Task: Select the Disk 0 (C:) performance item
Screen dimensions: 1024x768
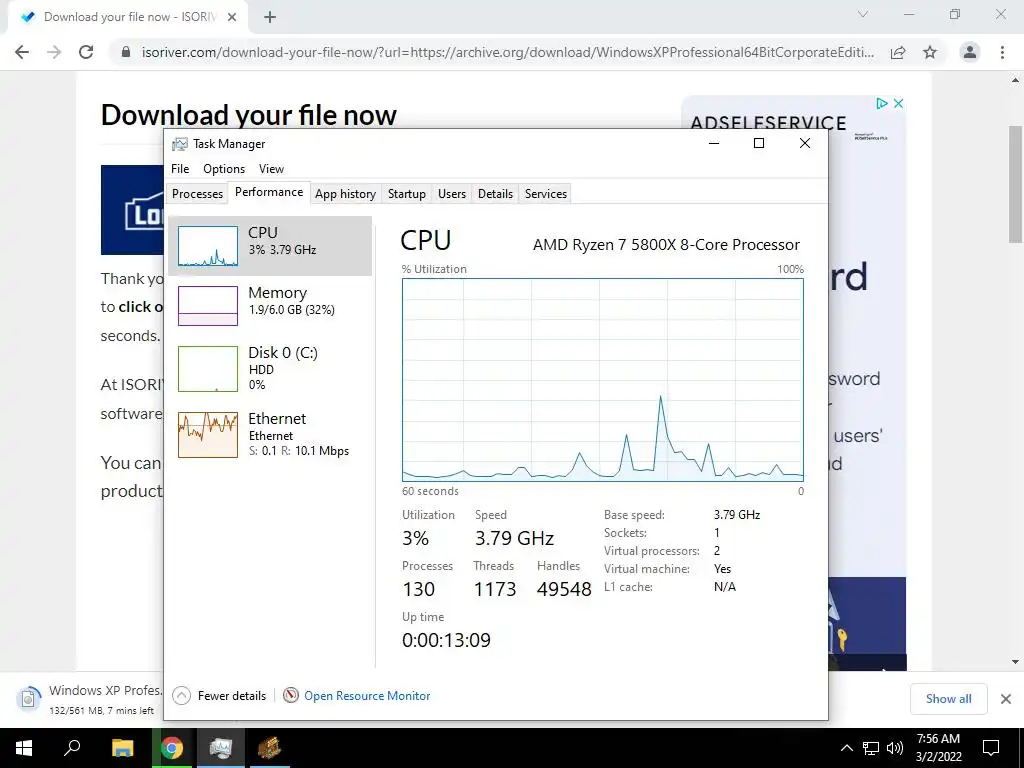Action: click(x=270, y=368)
